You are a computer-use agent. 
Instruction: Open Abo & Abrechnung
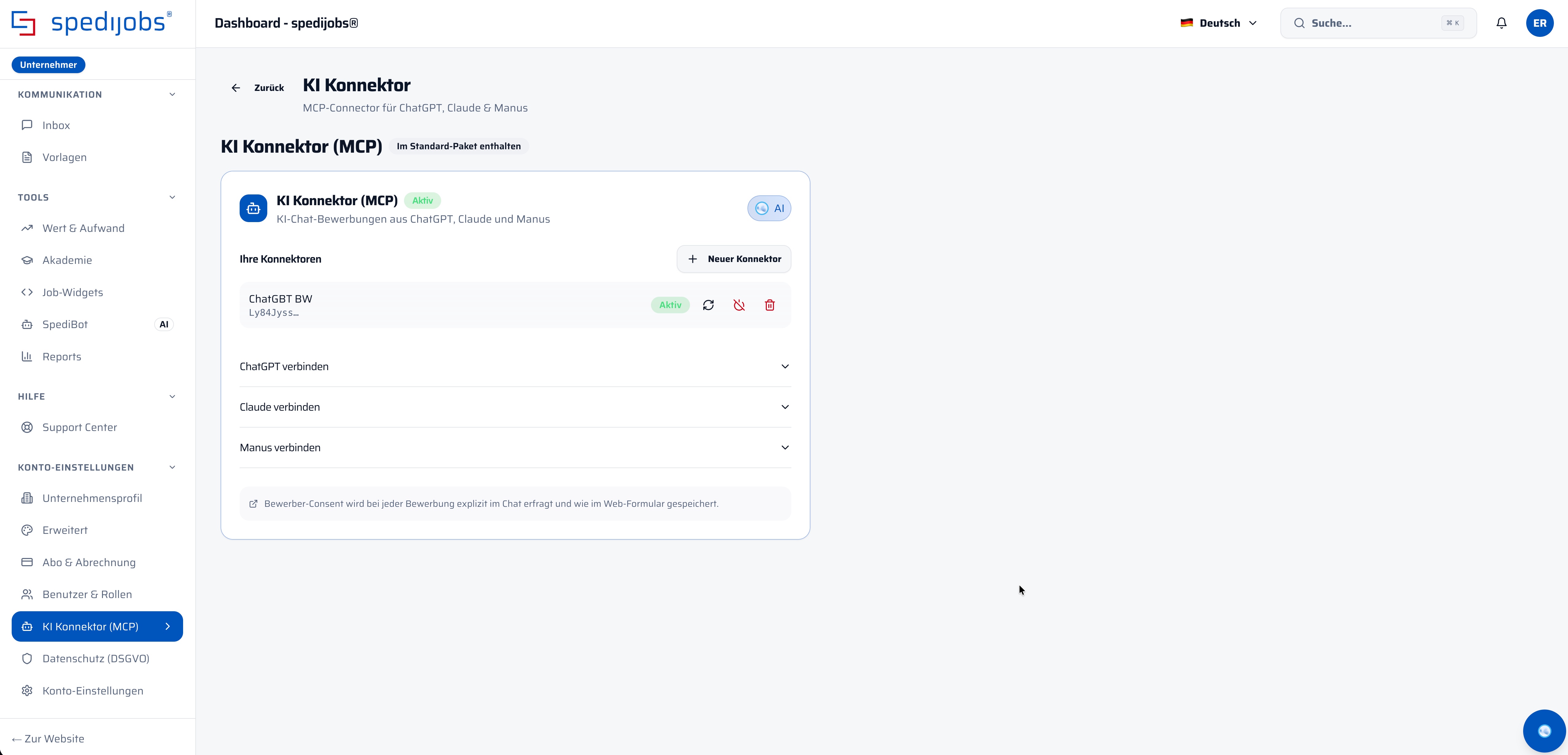tap(97, 562)
